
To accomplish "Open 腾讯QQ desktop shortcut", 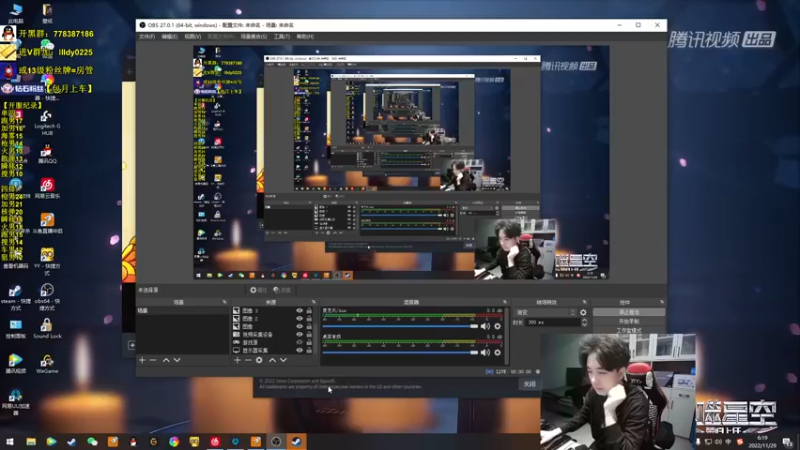I will tap(47, 155).
